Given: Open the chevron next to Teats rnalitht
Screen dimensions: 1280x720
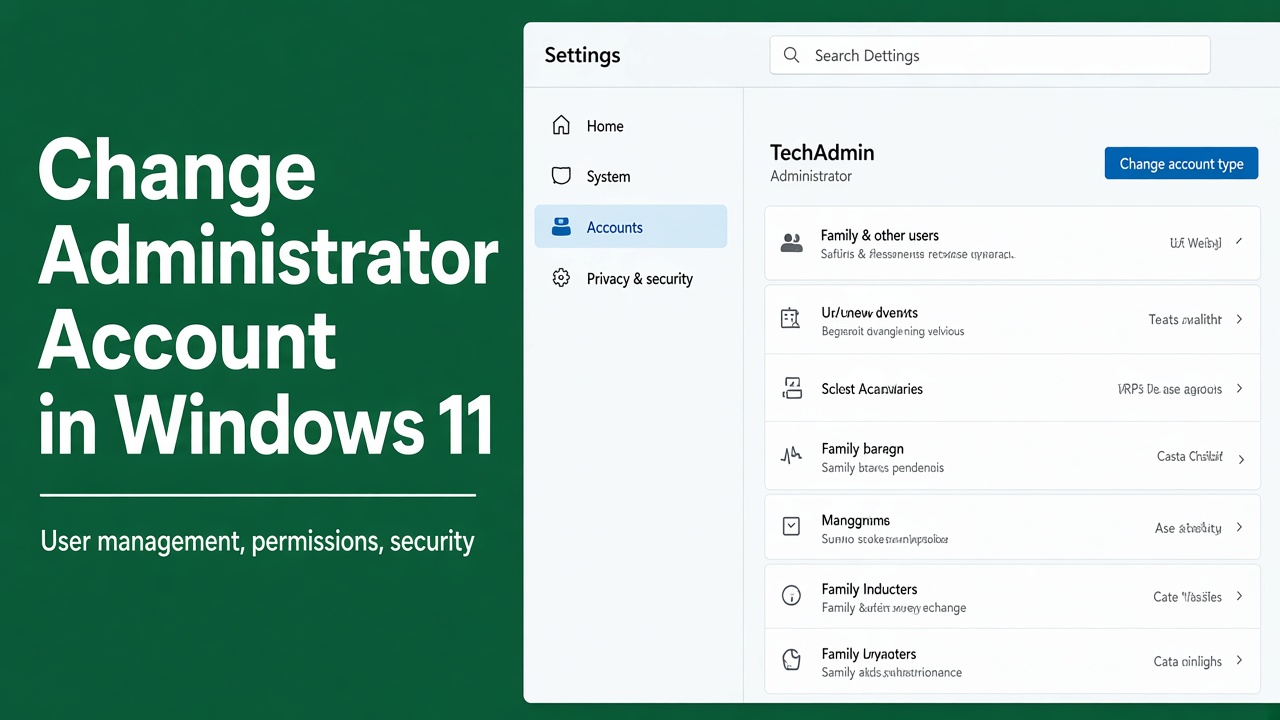Looking at the screenshot, I should 1239,319.
